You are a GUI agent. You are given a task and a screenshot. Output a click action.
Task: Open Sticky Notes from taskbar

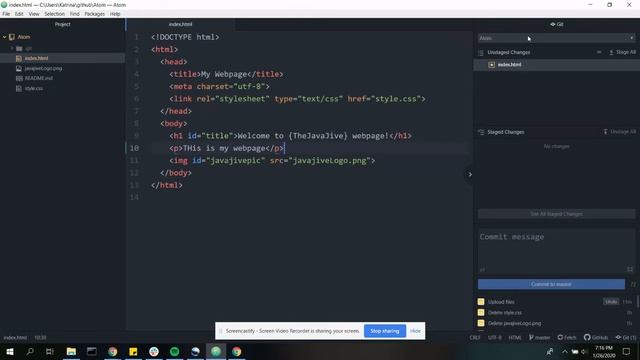133,351
